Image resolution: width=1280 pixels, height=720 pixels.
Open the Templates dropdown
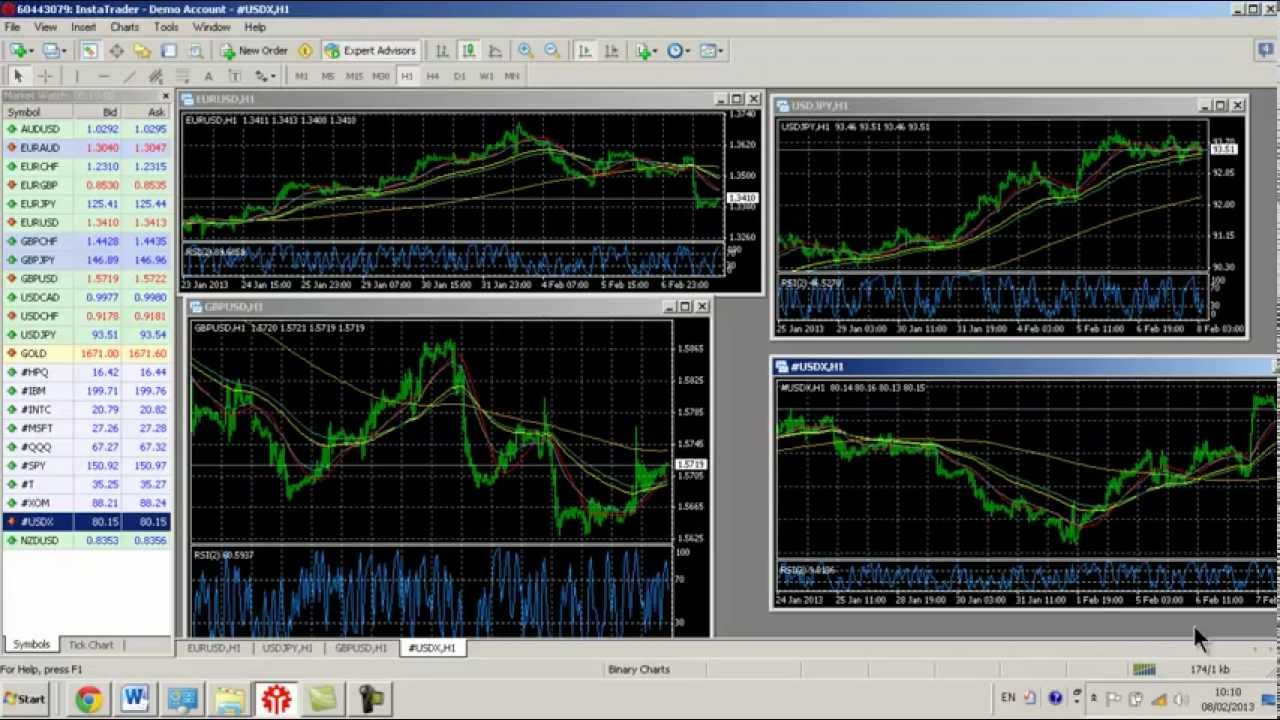711,51
